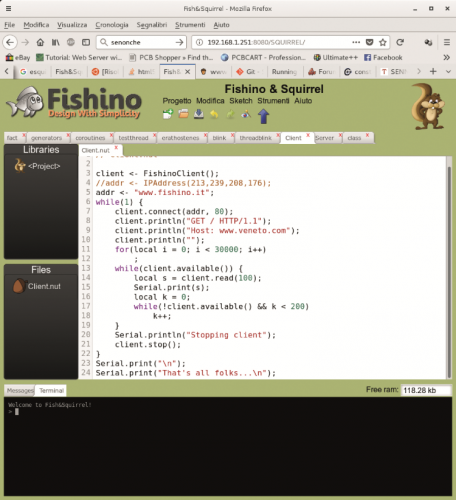Screen dimensions: 456x500
Task: Open the PCBCART bookmark
Action: tap(263, 58)
